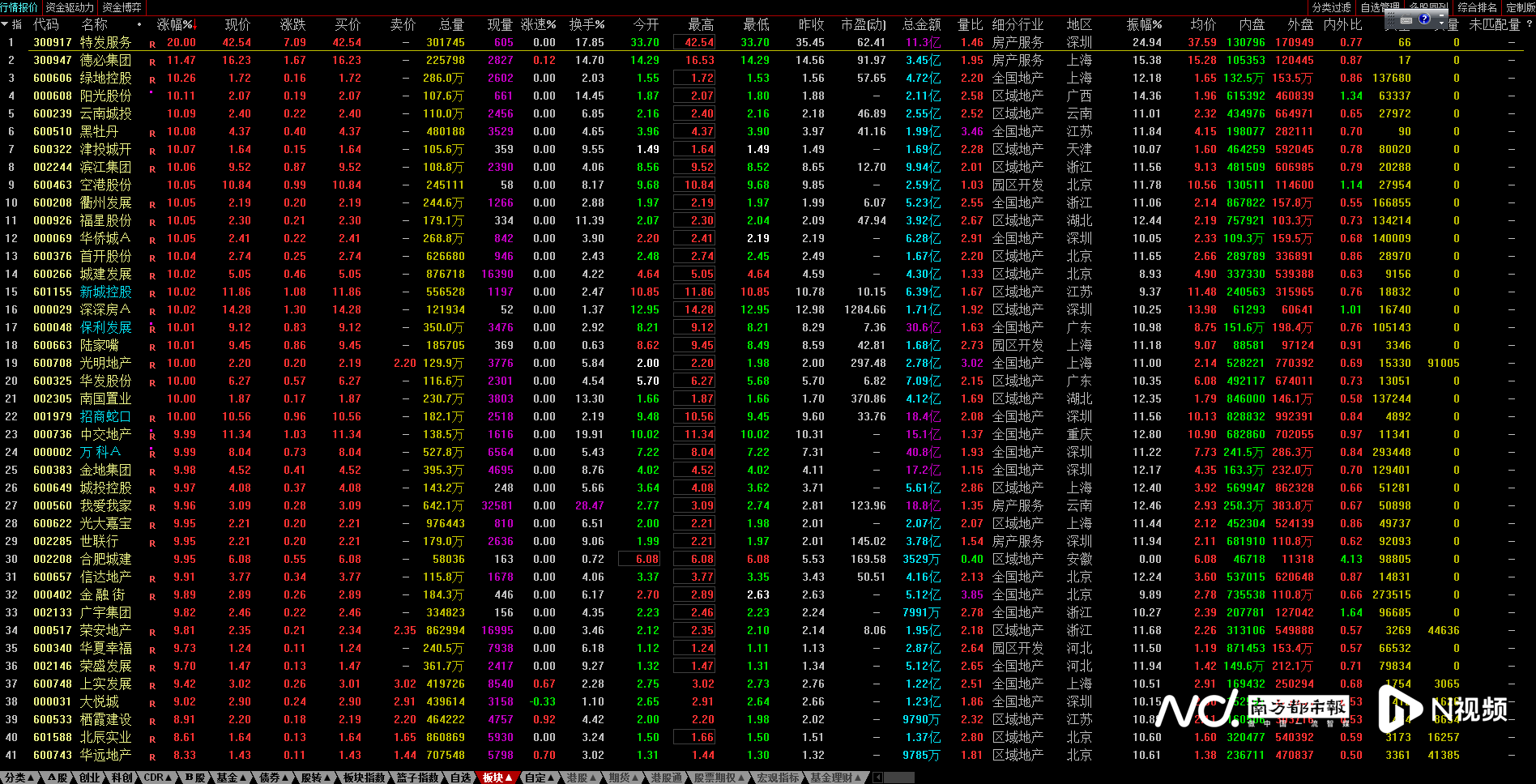This screenshot has width=1536, height=784.
Task: Open the 指 dropdown triangle in header
Action: tap(5, 25)
